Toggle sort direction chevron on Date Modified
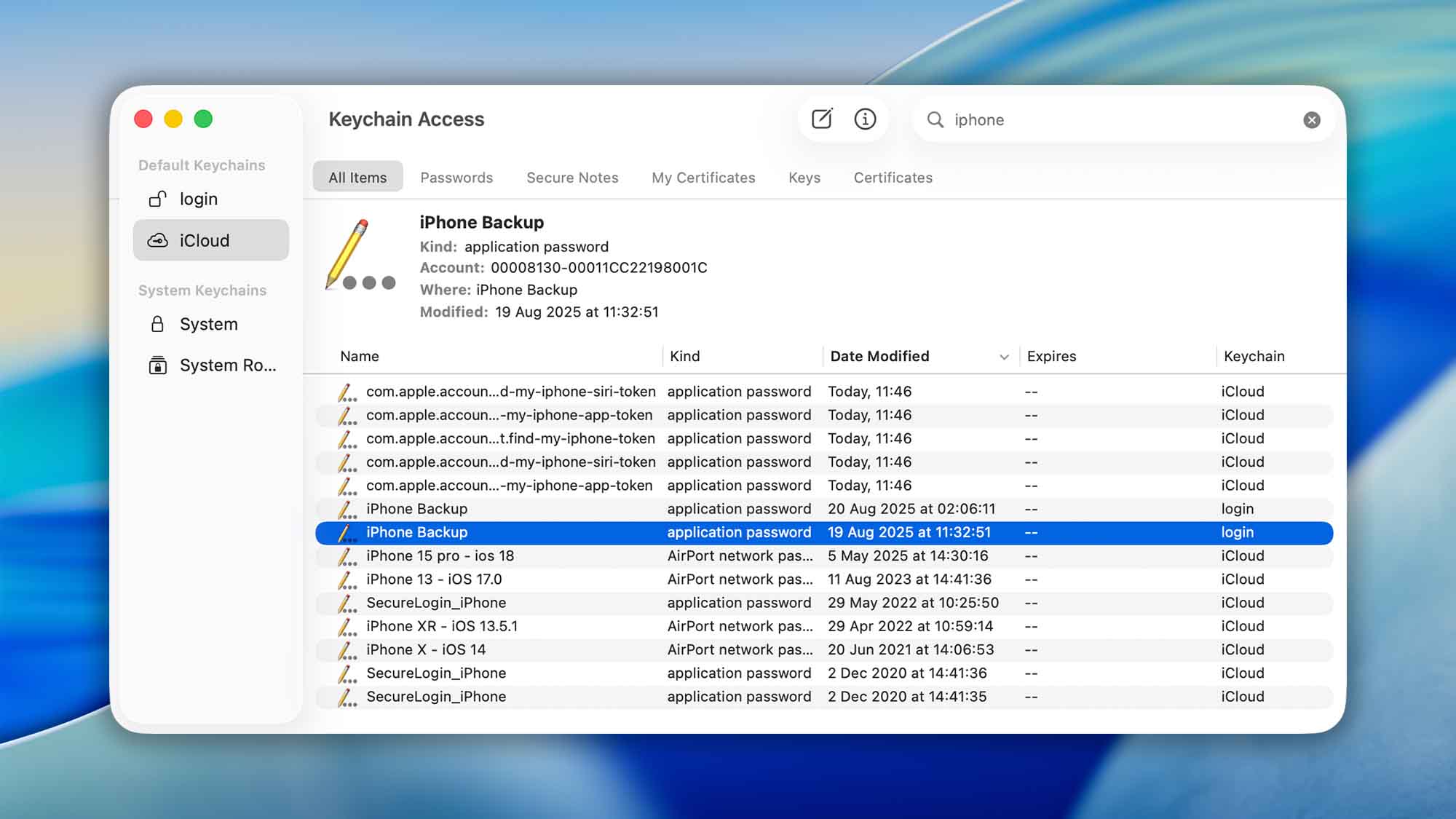Image resolution: width=1456 pixels, height=819 pixels. tap(1005, 357)
